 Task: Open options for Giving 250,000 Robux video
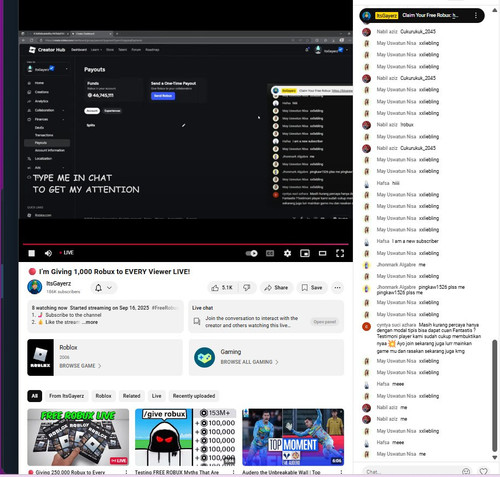tap(126, 472)
